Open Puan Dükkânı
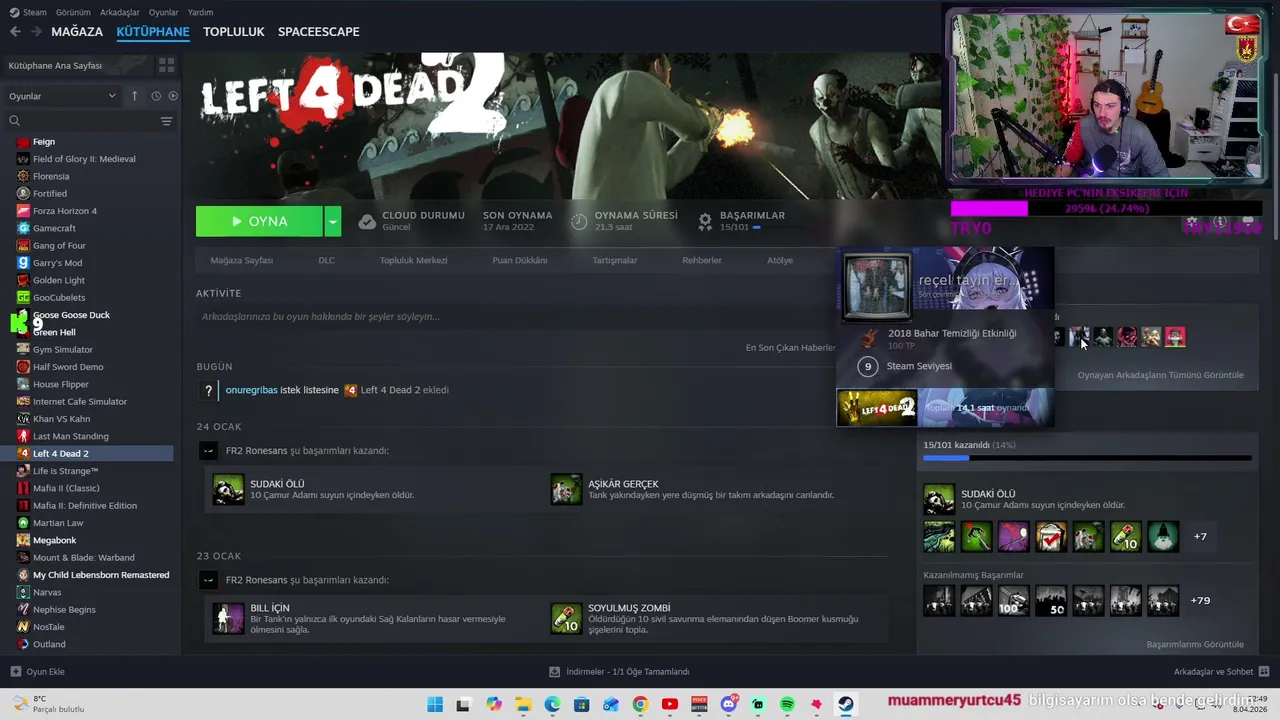The image size is (1280, 720). [520, 260]
